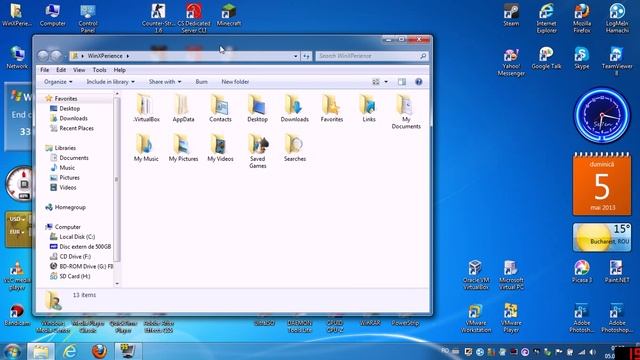Select the Desktop folder in file pane

(x=257, y=108)
